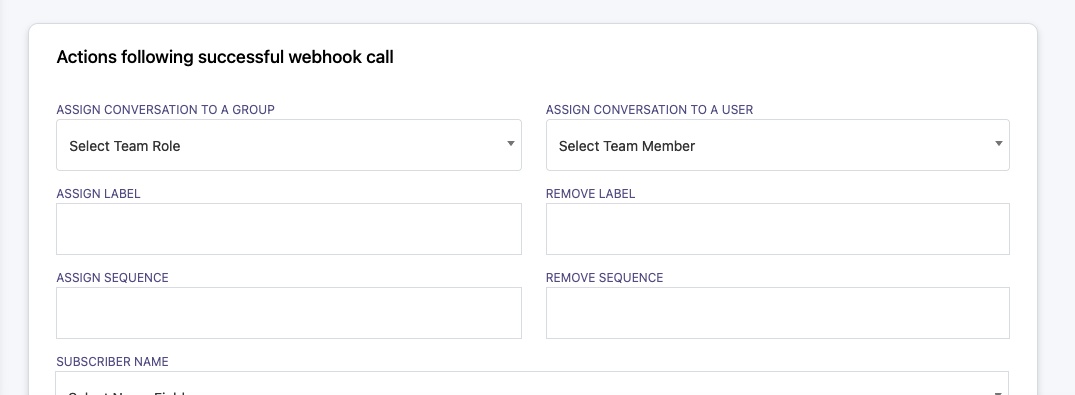Click the 'ASSIGN LABEL' text

98,194
